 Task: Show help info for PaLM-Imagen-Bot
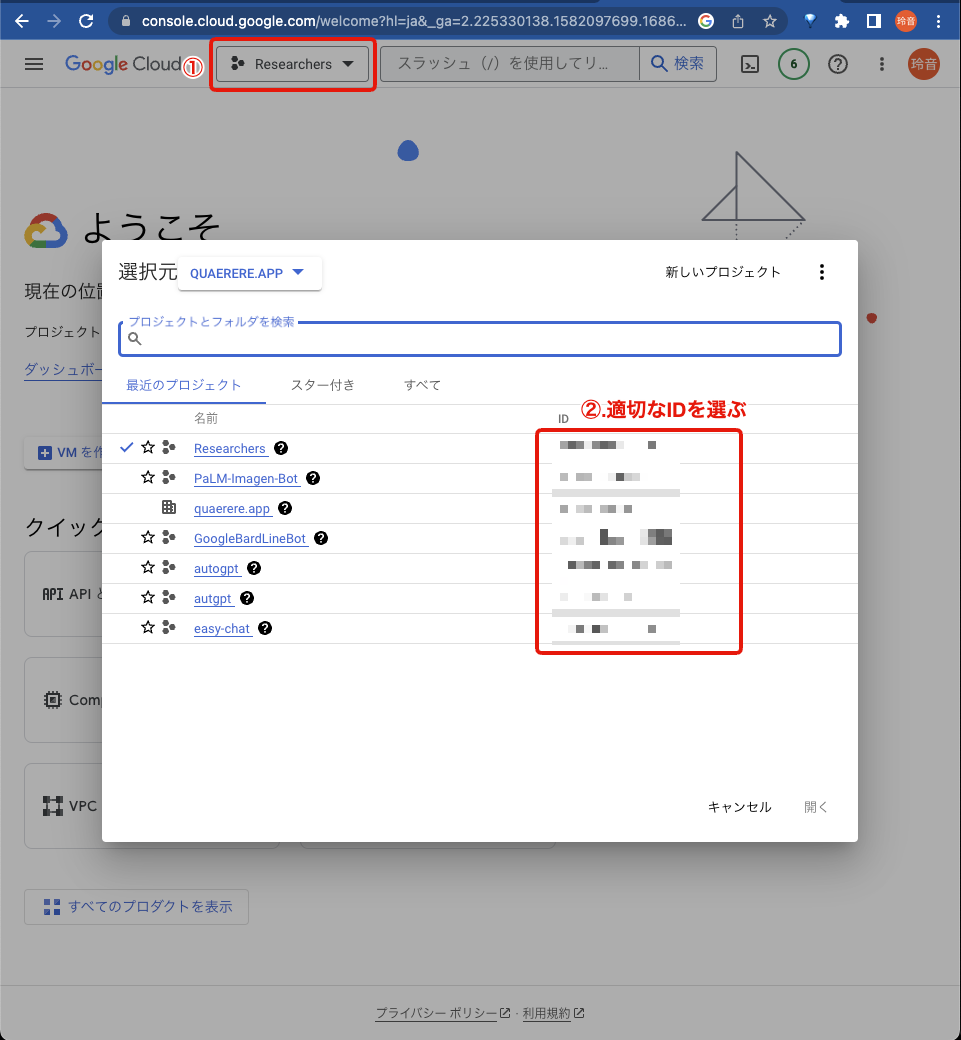[313, 478]
